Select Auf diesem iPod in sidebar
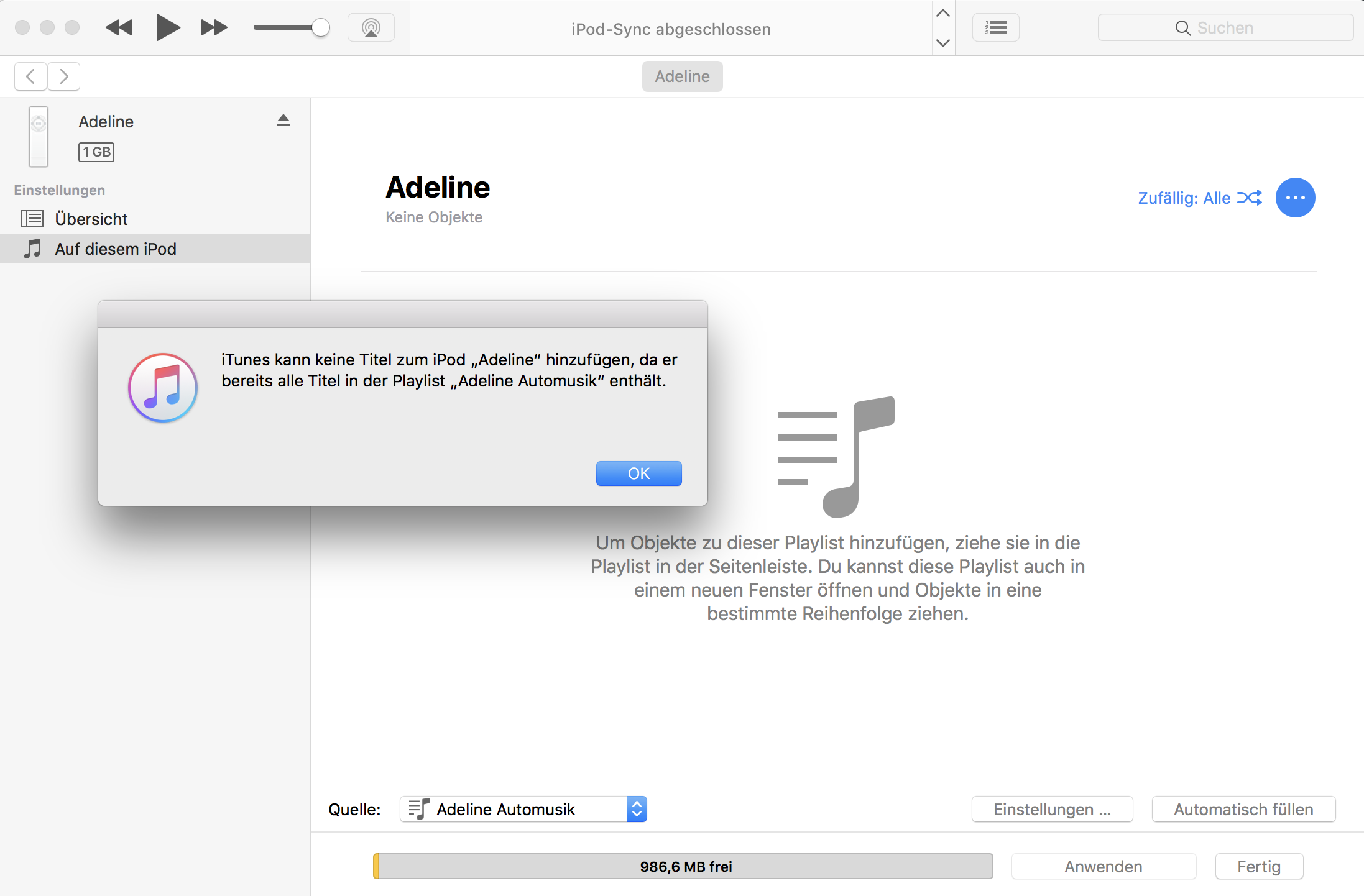Screen dimensions: 1364x896 [116, 249]
